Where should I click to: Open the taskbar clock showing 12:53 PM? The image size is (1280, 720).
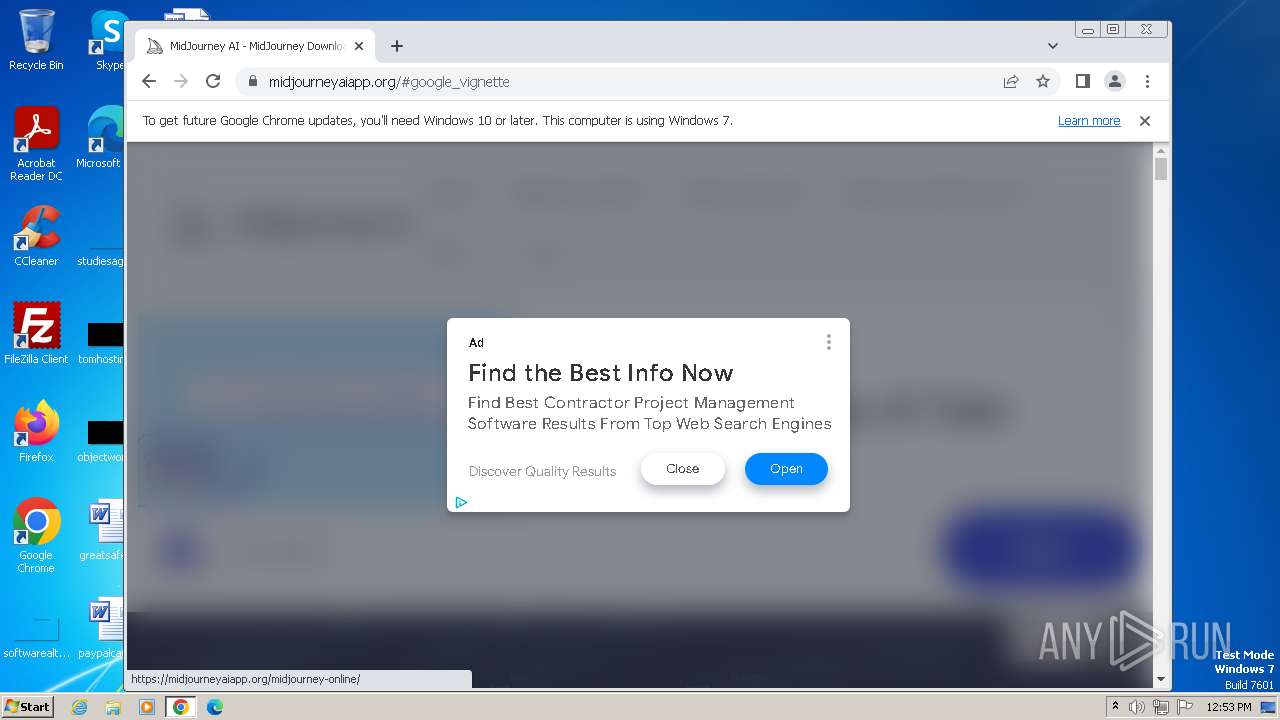(x=1228, y=707)
